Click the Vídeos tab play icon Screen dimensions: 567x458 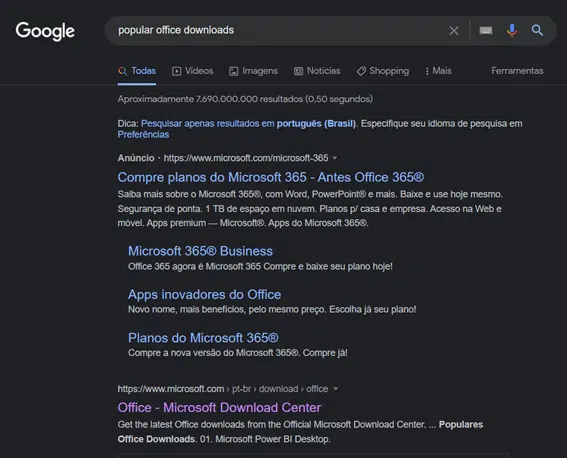[176, 71]
